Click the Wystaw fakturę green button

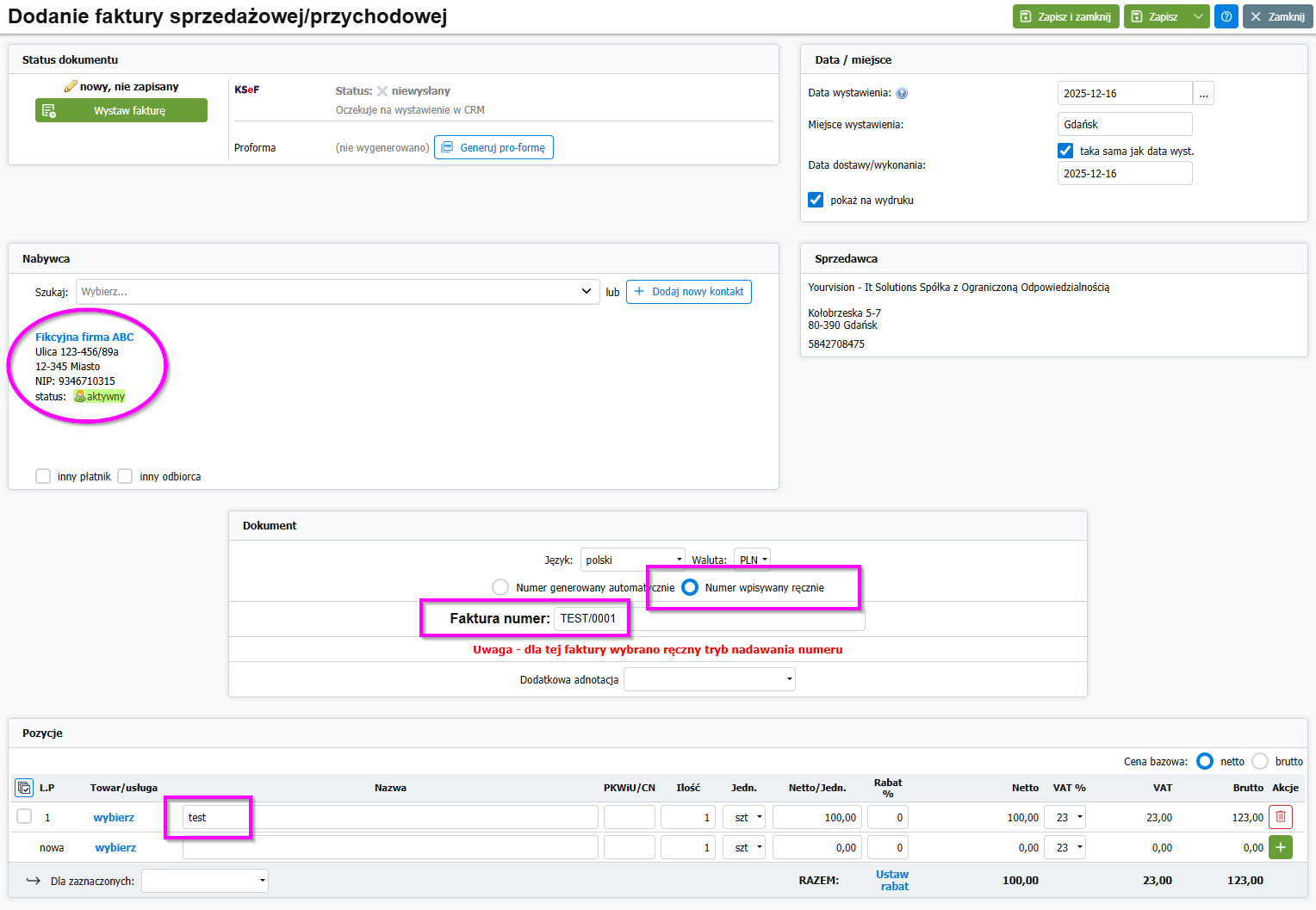(x=121, y=110)
